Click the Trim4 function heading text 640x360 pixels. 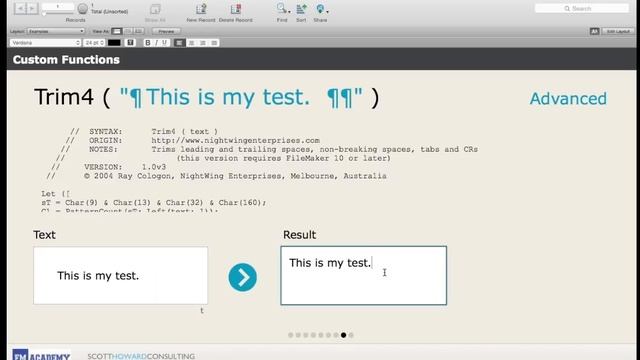(207, 98)
